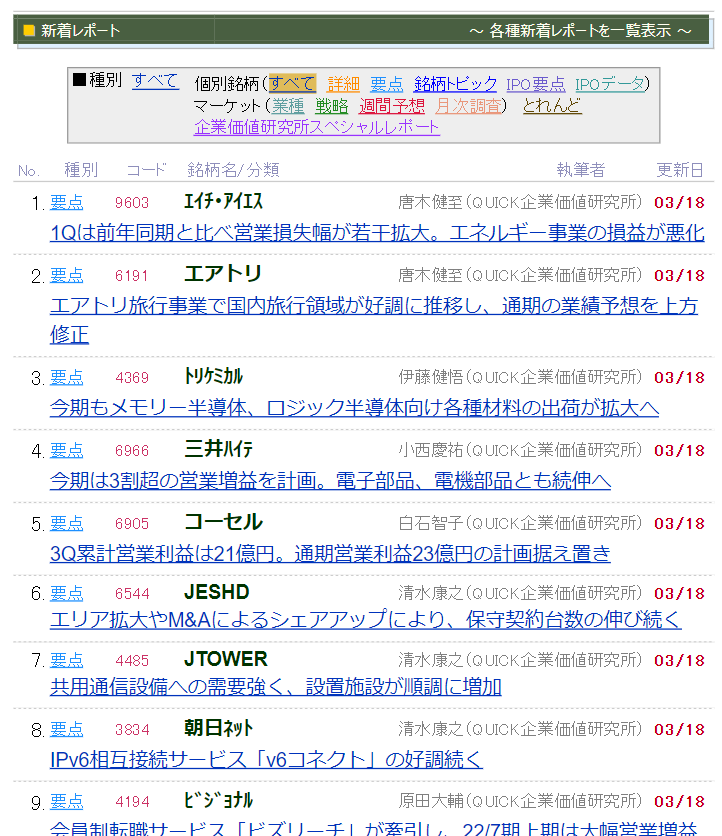Filter reports by 要点 in the filter box

tap(387, 84)
